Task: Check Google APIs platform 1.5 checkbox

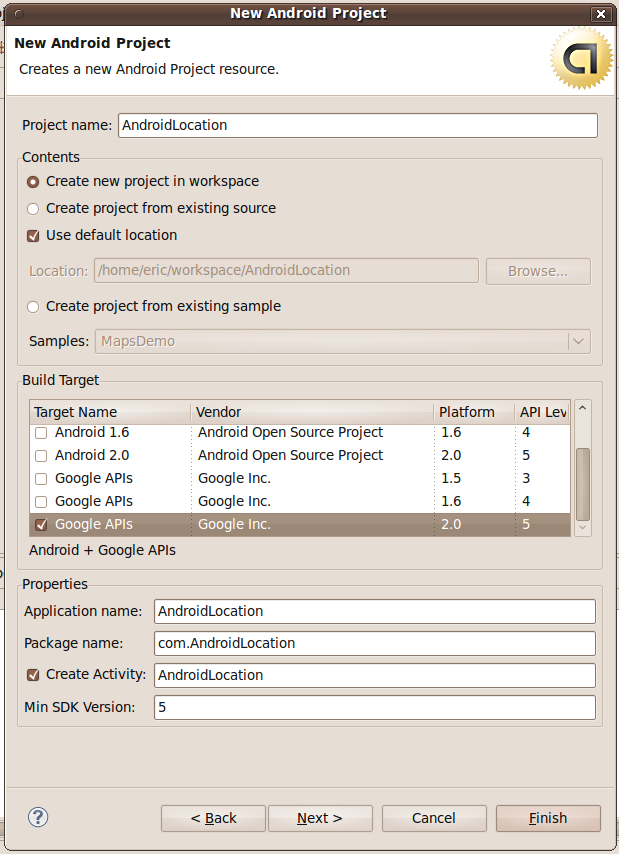Action: click(x=41, y=479)
